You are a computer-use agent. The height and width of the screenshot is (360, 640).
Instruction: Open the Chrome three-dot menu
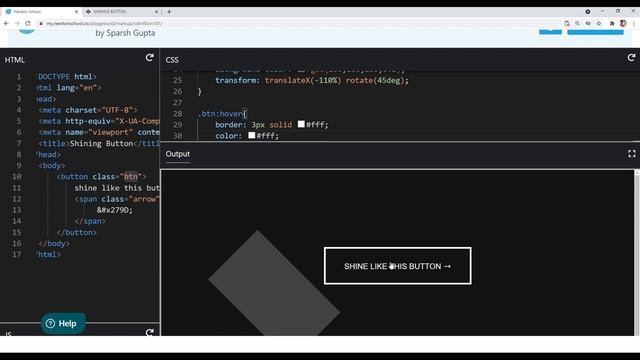click(x=633, y=24)
